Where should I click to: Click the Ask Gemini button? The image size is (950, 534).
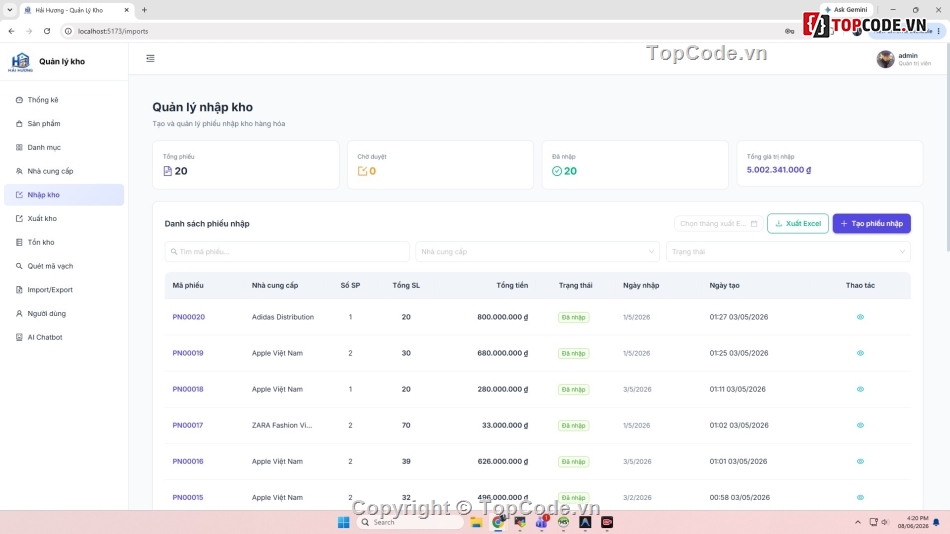[x=846, y=10]
